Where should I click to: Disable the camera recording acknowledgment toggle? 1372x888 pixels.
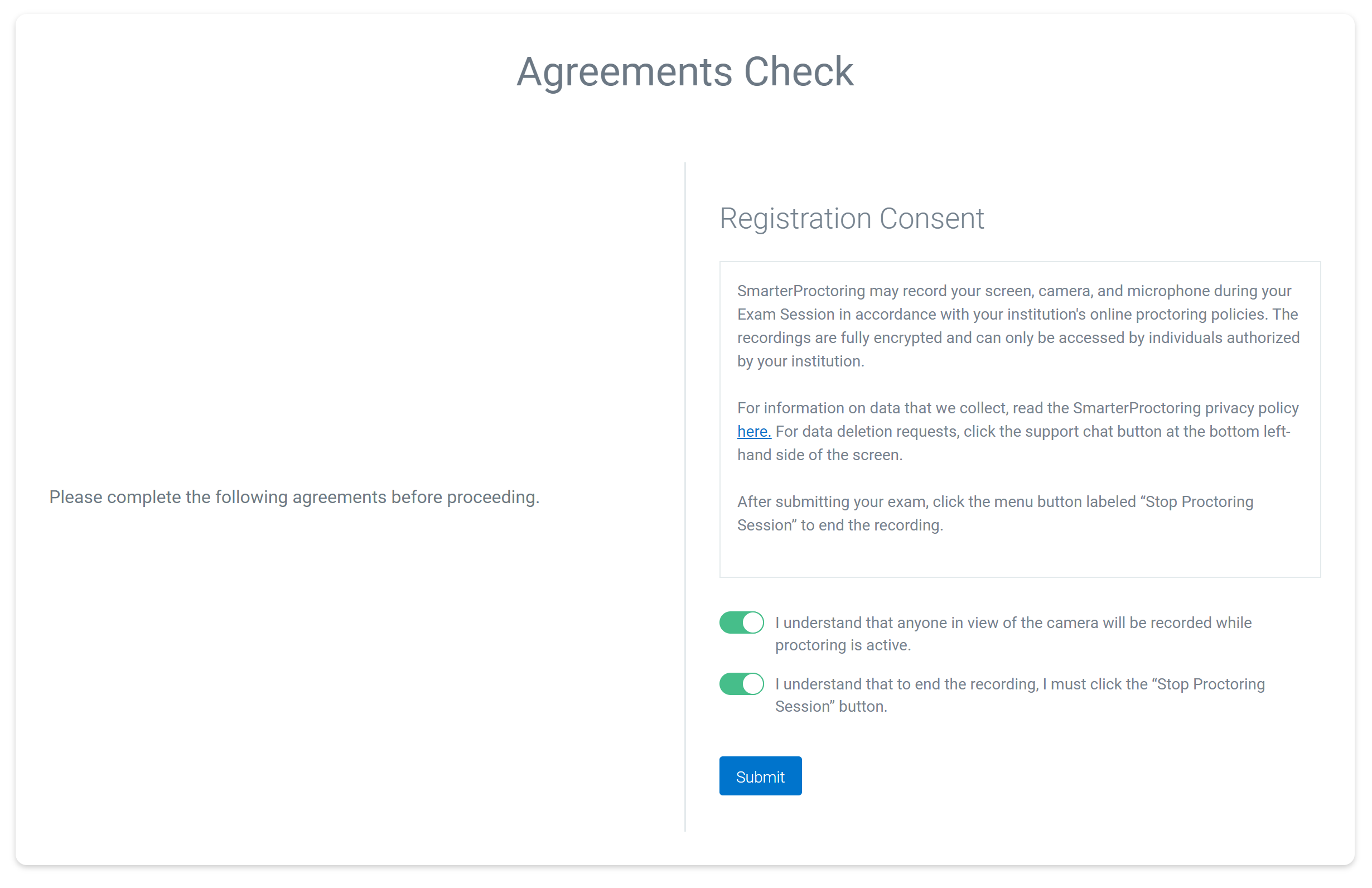[741, 622]
